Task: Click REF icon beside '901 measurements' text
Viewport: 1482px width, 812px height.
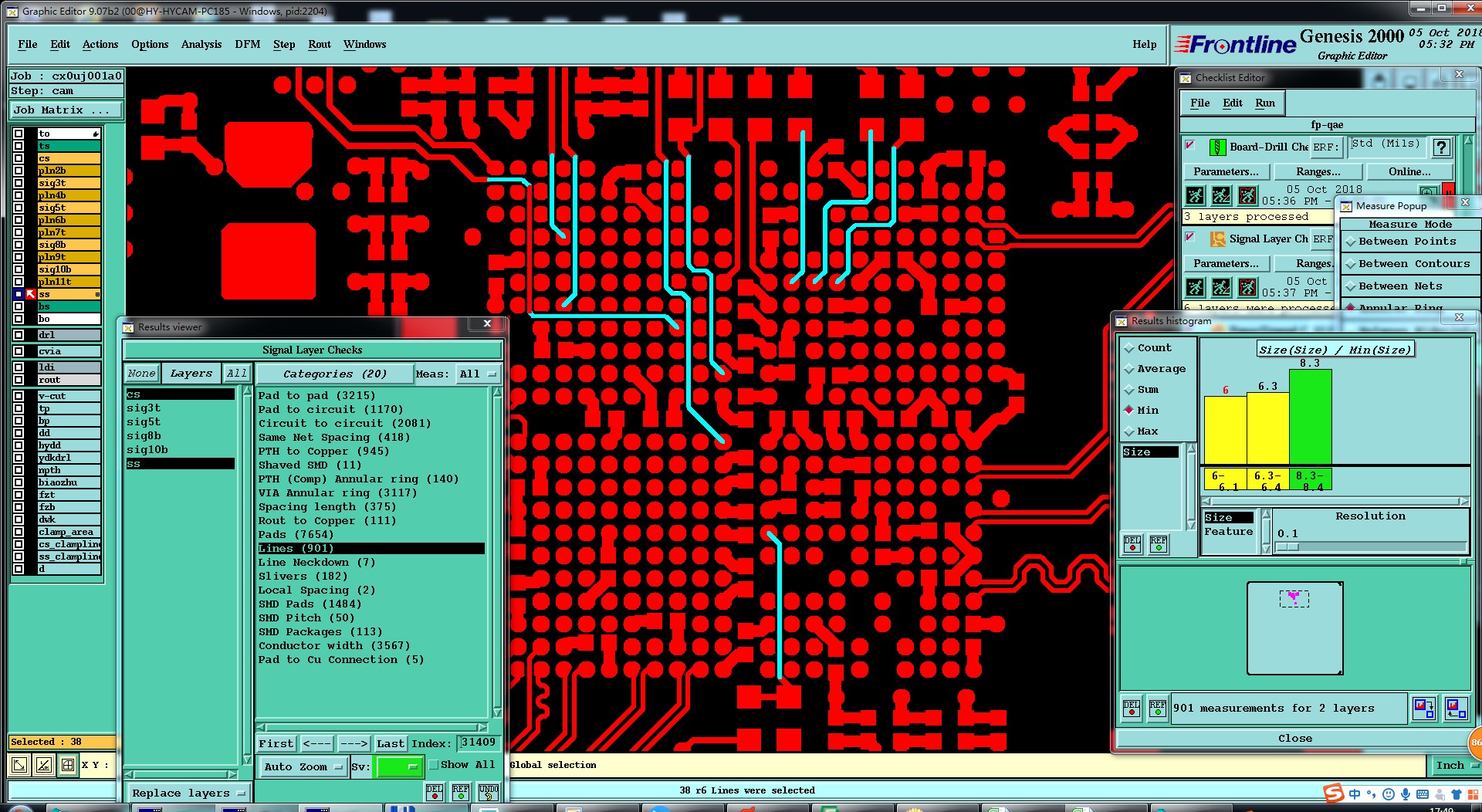Action: 1158,708
